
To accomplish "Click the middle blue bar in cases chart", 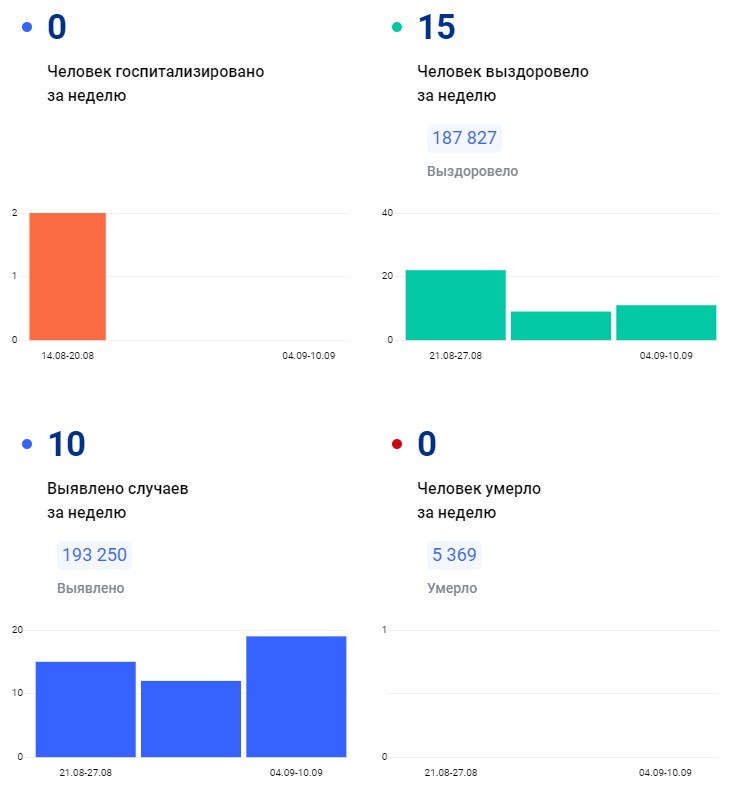I will [190, 718].
